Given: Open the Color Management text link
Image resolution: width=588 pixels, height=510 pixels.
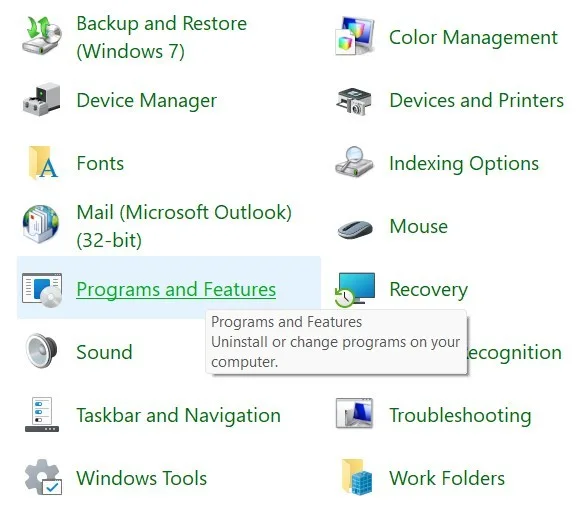Looking at the screenshot, I should pos(473,38).
